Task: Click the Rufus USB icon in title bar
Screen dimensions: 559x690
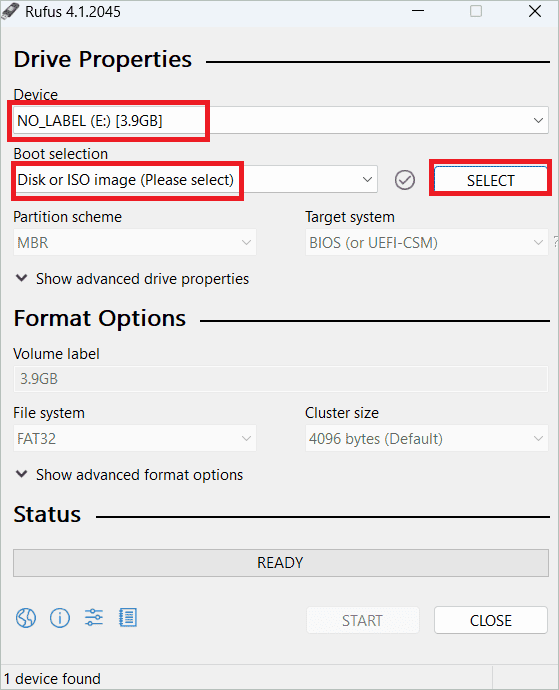Action: 10,11
